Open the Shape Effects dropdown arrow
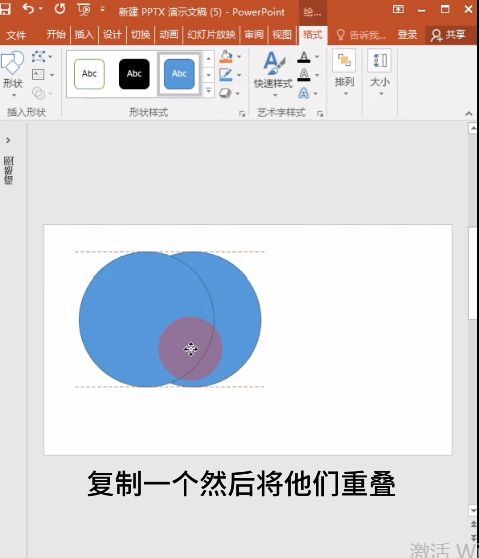Screen dimensions: 479x558 pyautogui.click(x=238, y=94)
